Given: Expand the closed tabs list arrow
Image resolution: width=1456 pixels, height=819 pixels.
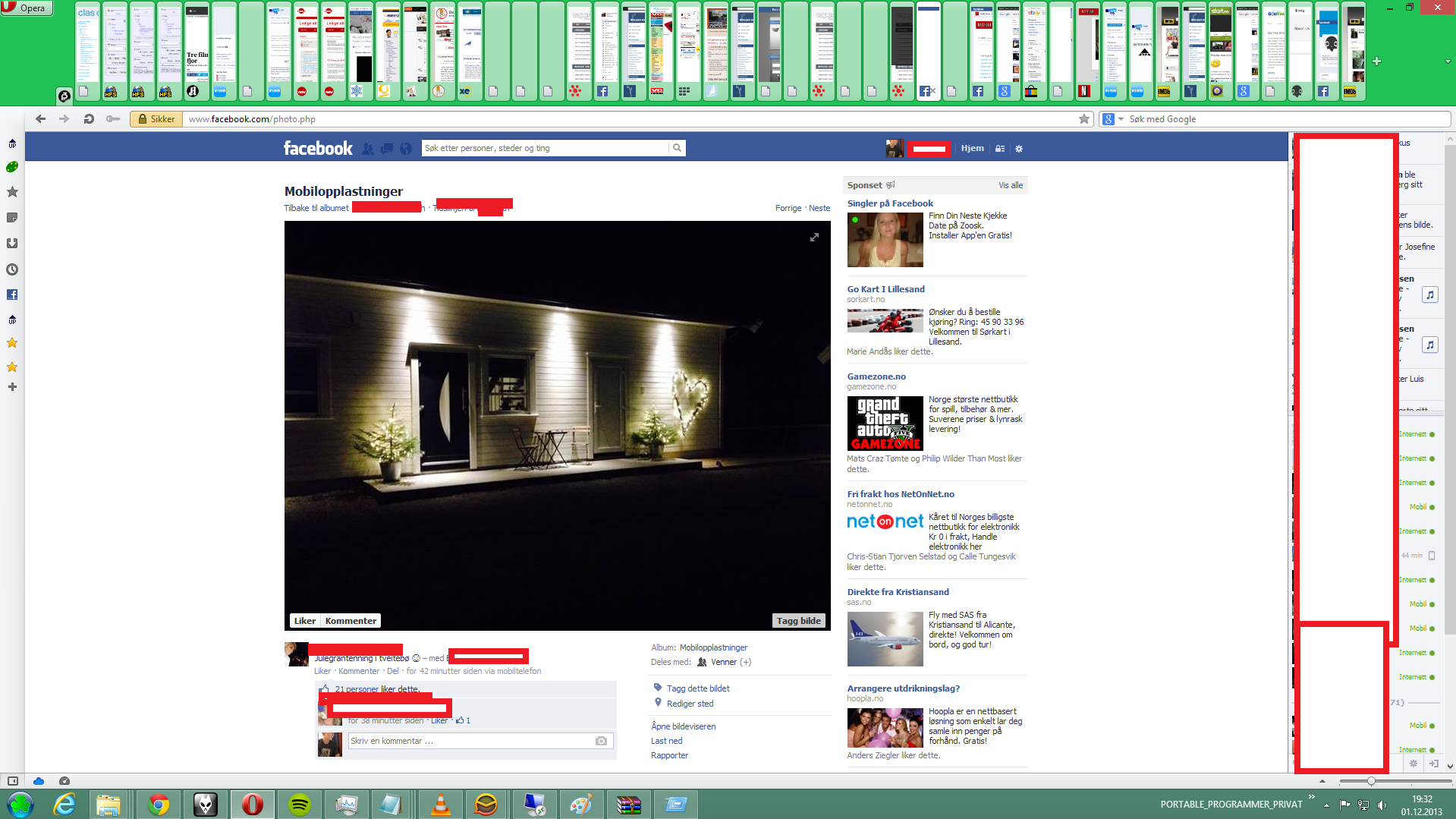Looking at the screenshot, I should (1448, 61).
